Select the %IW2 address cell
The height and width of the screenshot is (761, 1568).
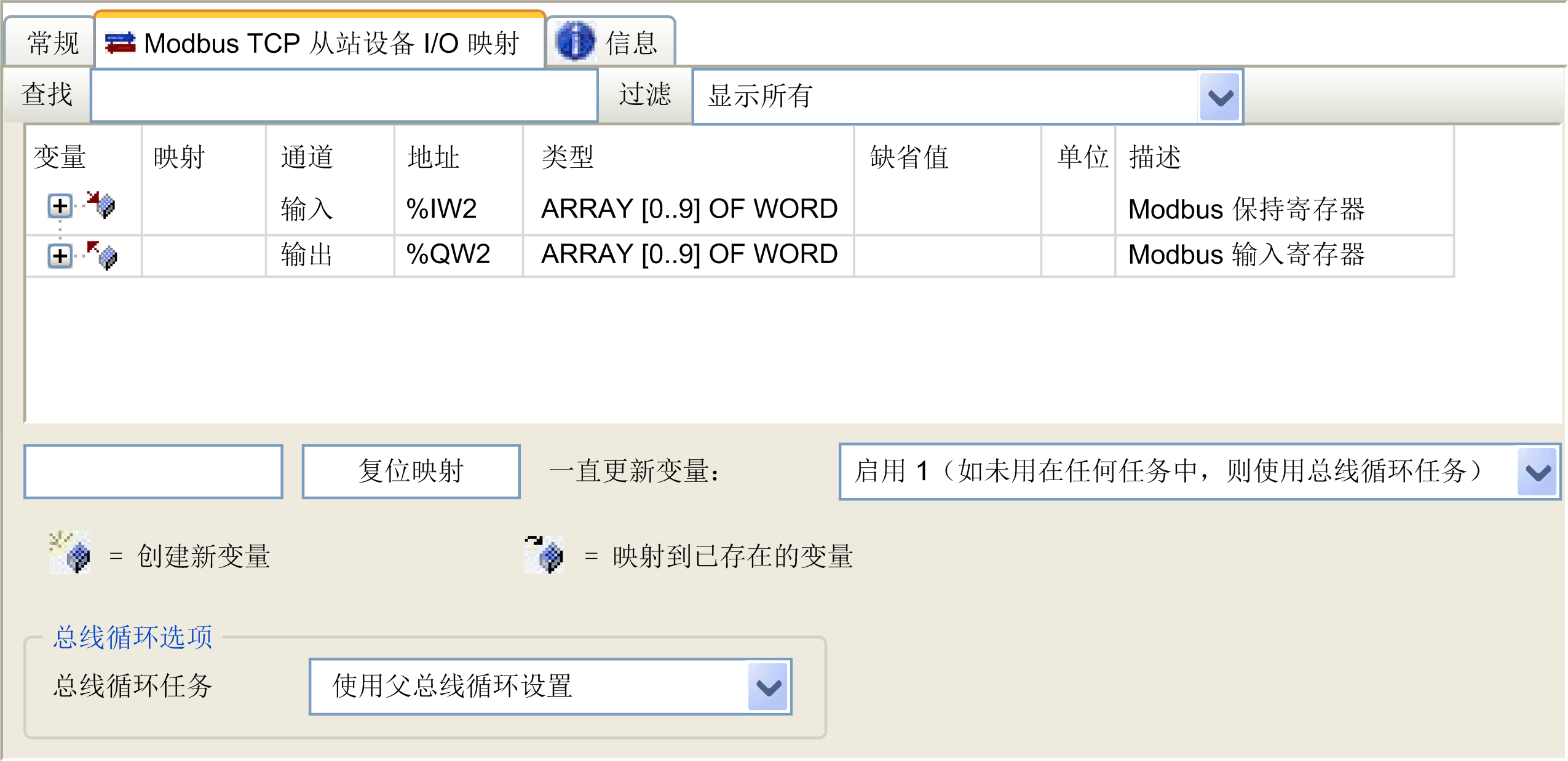point(441,209)
